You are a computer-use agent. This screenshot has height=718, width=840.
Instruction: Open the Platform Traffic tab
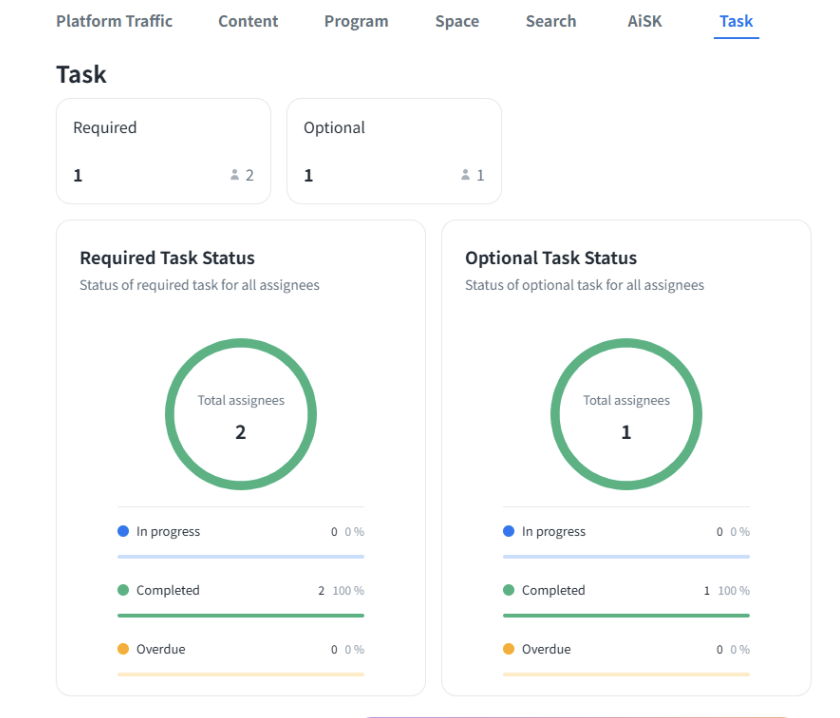coord(114,21)
